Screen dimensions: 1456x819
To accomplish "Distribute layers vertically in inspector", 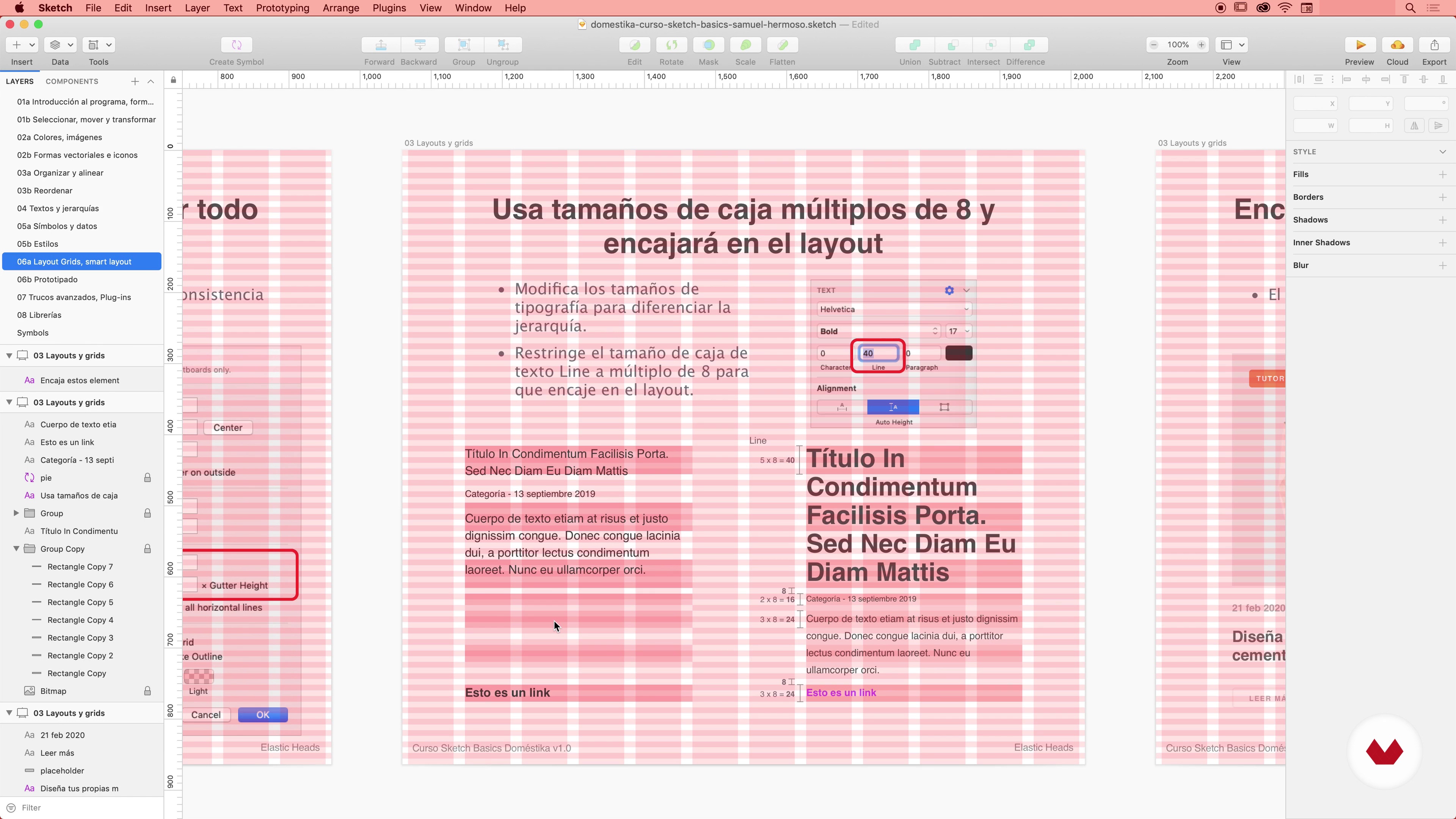I will pyautogui.click(x=1318, y=79).
